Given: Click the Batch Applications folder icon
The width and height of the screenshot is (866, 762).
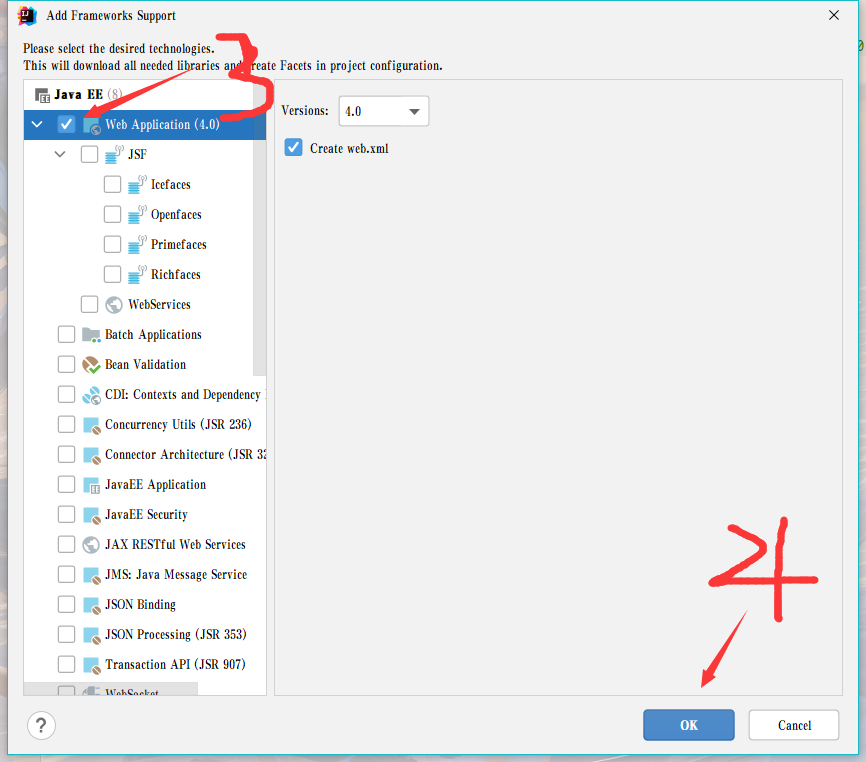Looking at the screenshot, I should (x=91, y=335).
